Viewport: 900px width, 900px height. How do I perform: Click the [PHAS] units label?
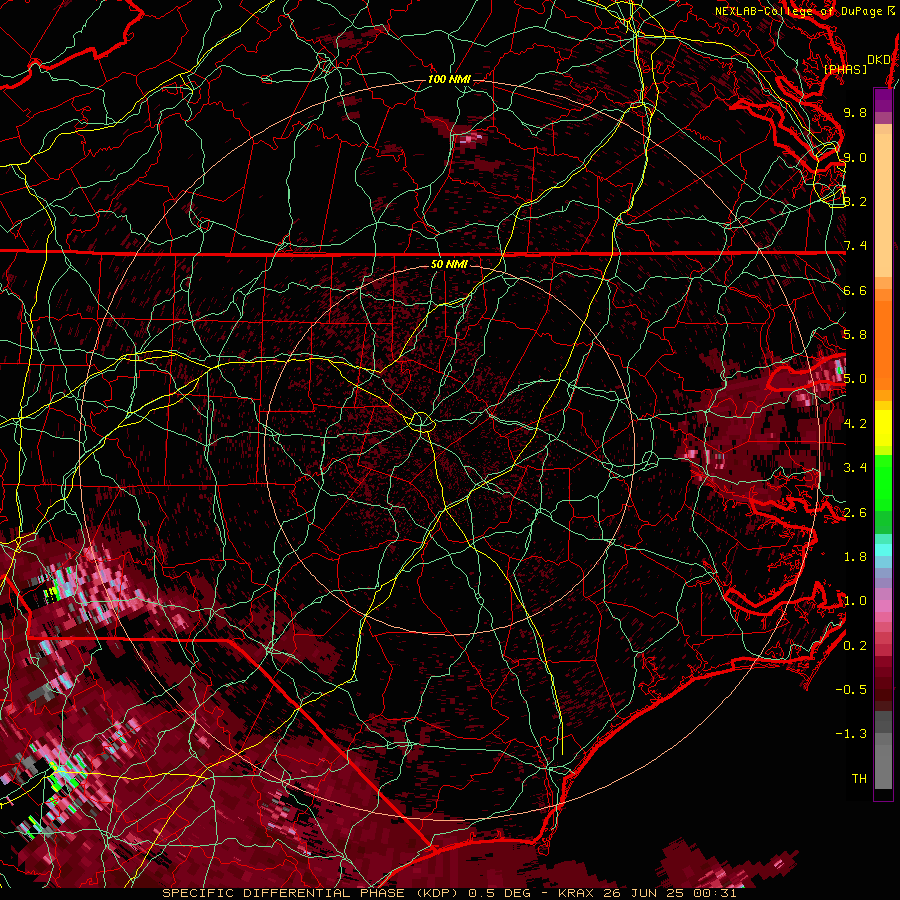845,69
